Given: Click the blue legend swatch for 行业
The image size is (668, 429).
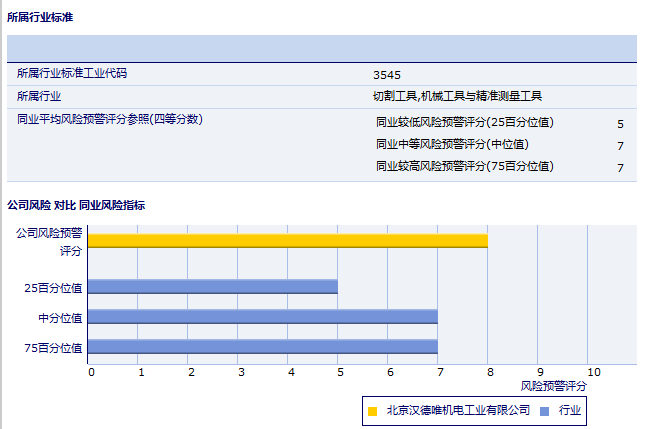Looking at the screenshot, I should (x=544, y=411).
